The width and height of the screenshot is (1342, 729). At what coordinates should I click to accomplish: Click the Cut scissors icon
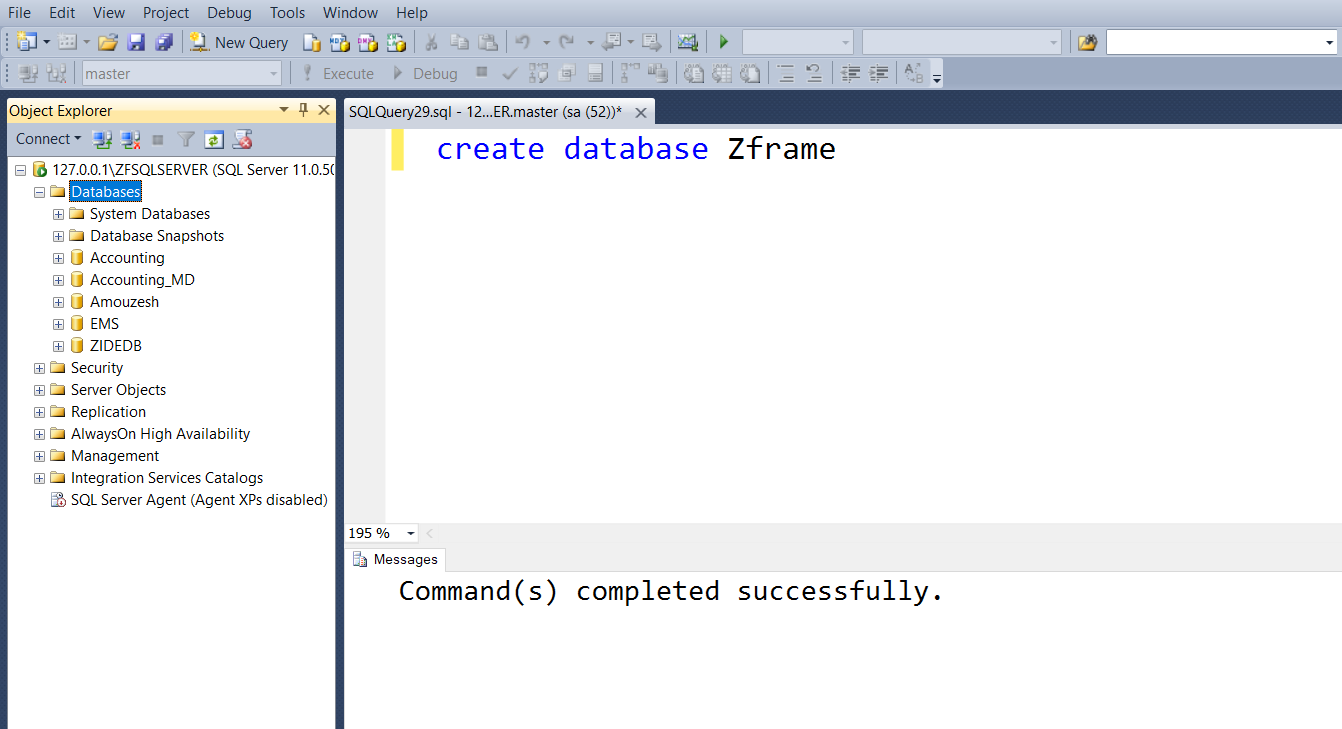(431, 42)
